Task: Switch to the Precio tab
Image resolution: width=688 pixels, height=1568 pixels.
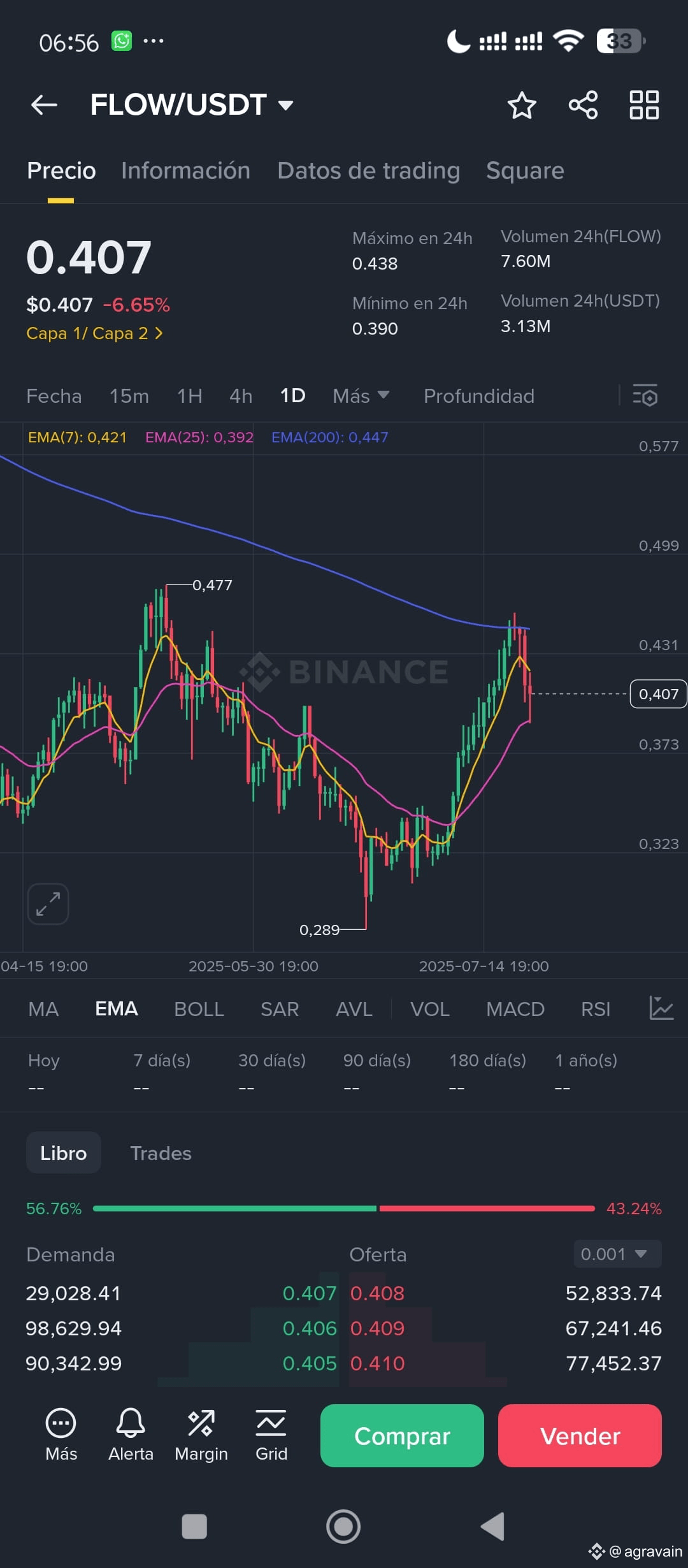Action: [x=61, y=171]
